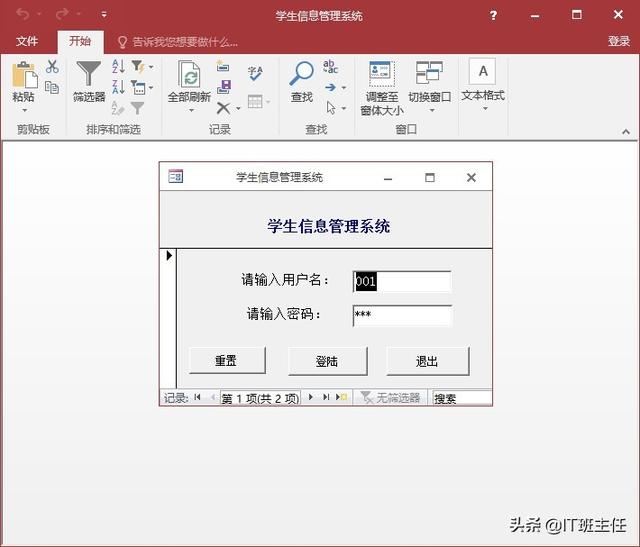Screen dimensions: 640x547
Task: Switch to the 开始 ribbon tab
Action: pos(80,41)
